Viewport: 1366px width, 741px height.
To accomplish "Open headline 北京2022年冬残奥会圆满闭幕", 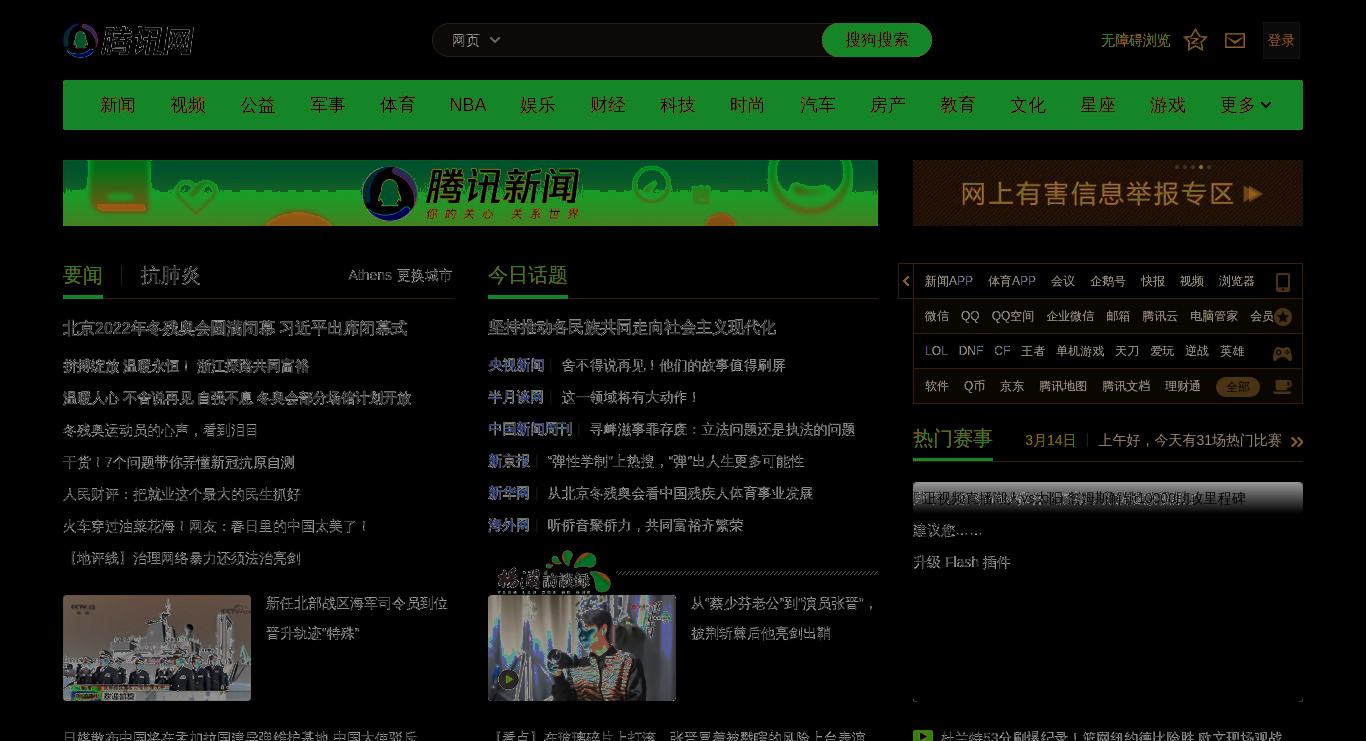I will [x=235, y=328].
